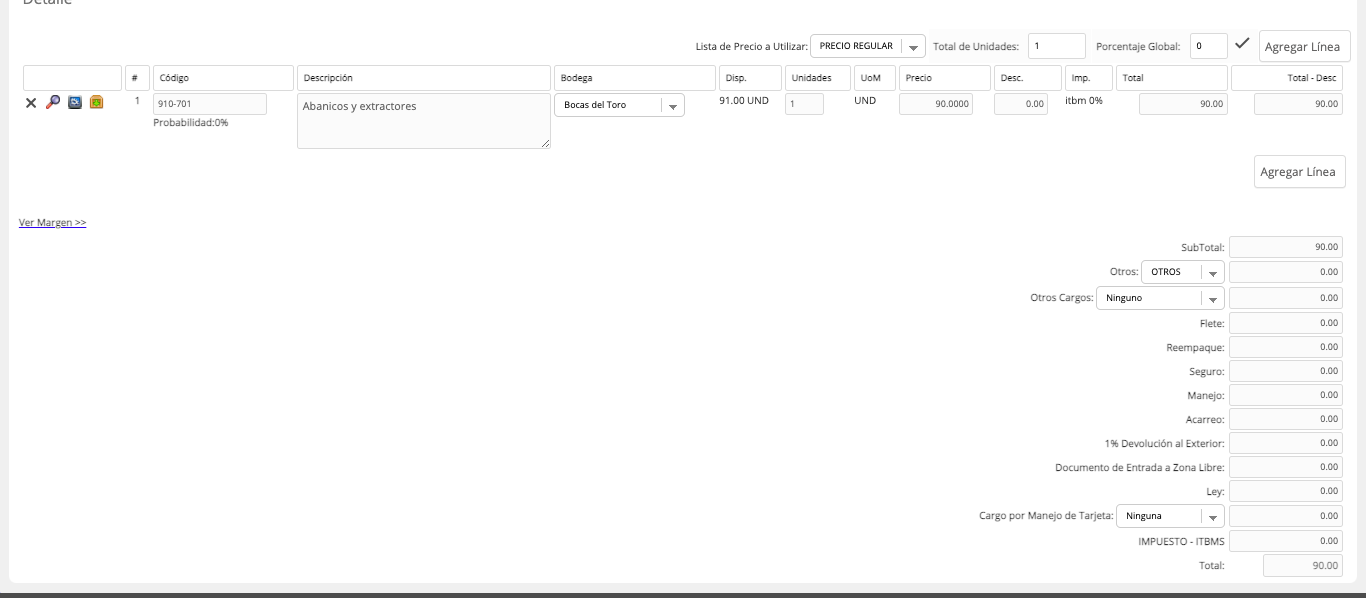The image size is (1366, 598).
Task: Open the Otros dropdown set to OTROS
Action: pyautogui.click(x=1183, y=272)
